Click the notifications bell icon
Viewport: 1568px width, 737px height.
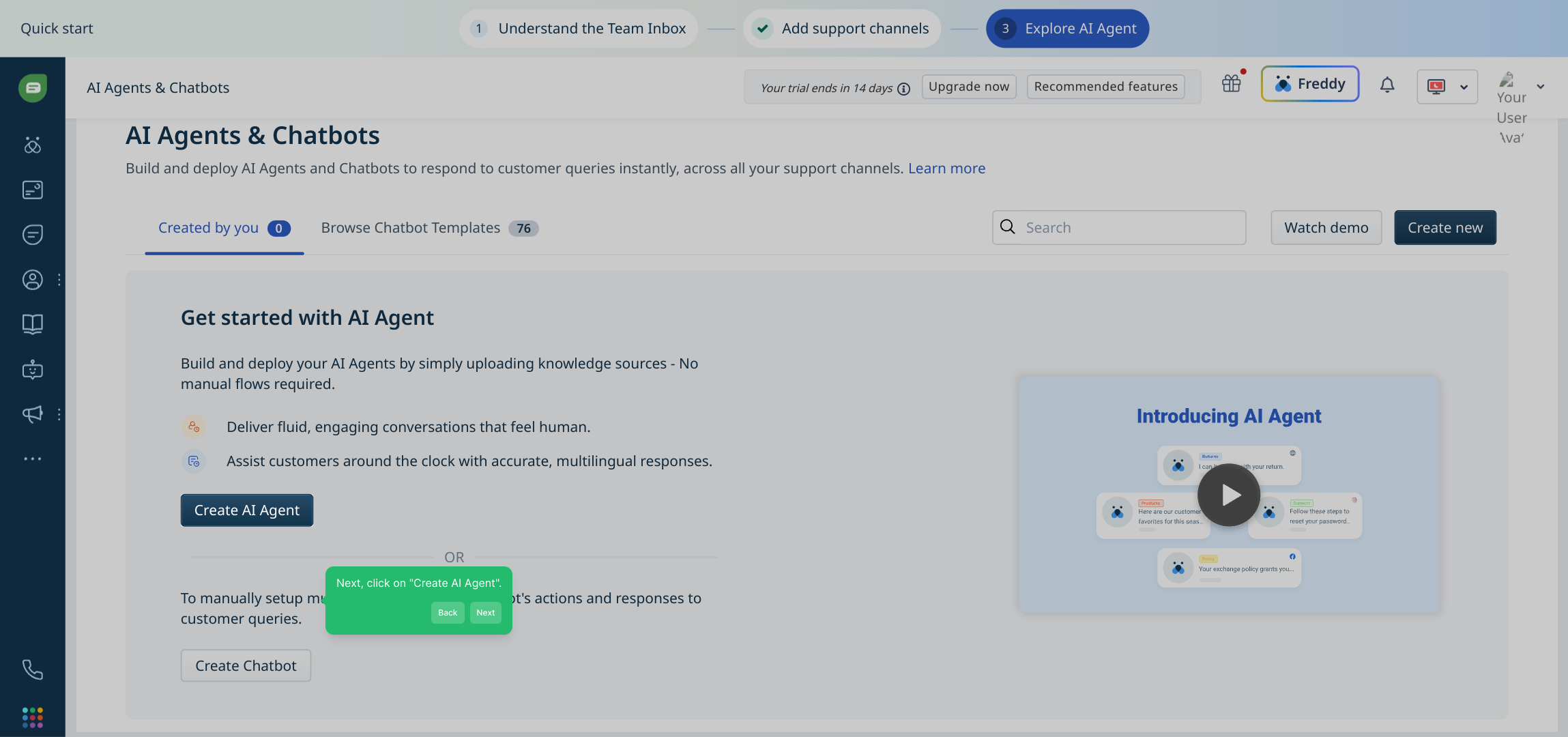pyautogui.click(x=1387, y=85)
